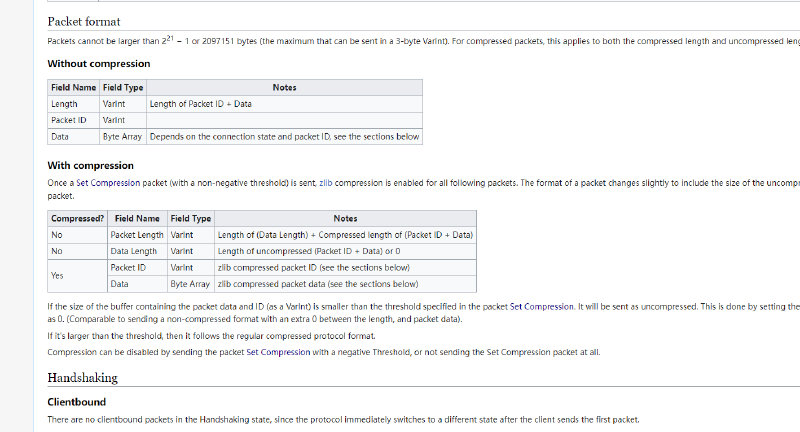The width and height of the screenshot is (800, 432).
Task: Click "Field Type" header in With compression table
Action: point(190,218)
